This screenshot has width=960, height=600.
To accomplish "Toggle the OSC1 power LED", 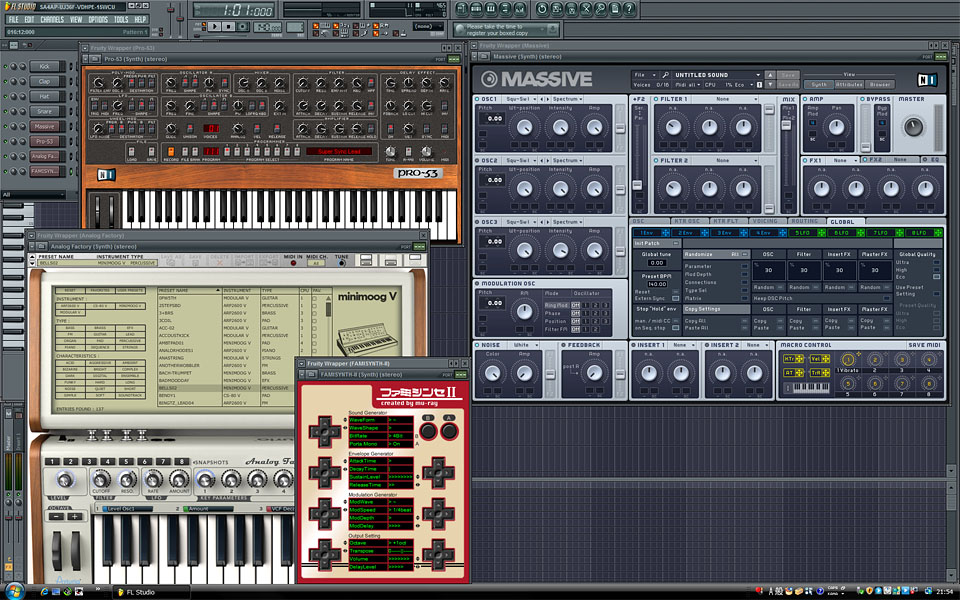I will [x=478, y=99].
